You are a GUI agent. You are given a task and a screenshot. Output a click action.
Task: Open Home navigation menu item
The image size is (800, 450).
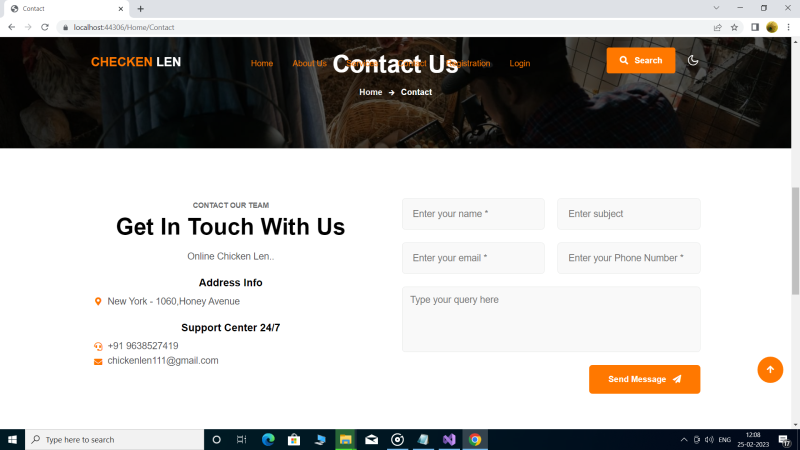(262, 63)
